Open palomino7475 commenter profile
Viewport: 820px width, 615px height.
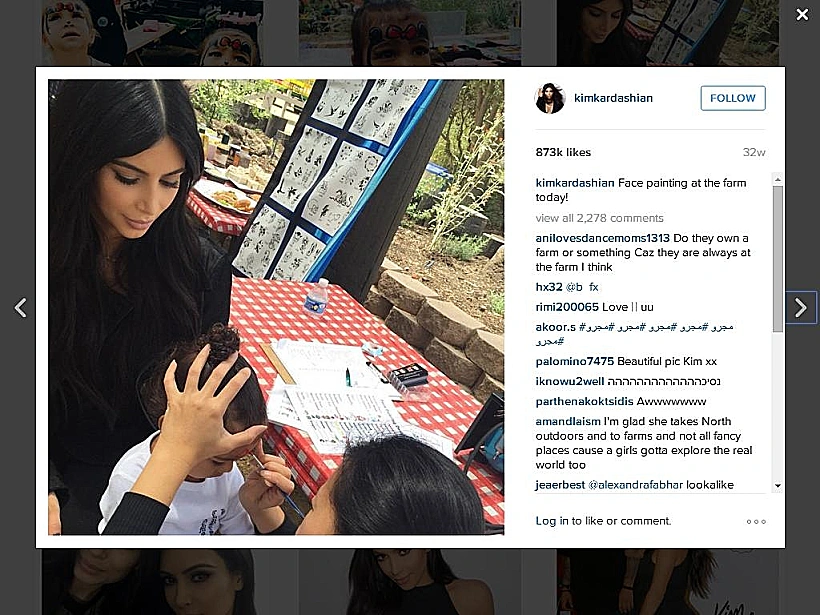pos(575,361)
